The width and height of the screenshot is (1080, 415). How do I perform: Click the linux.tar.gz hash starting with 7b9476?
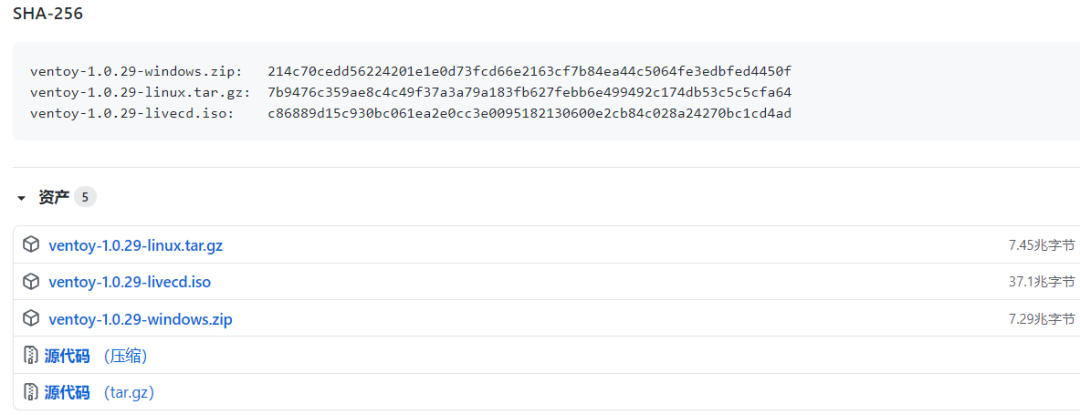point(530,92)
